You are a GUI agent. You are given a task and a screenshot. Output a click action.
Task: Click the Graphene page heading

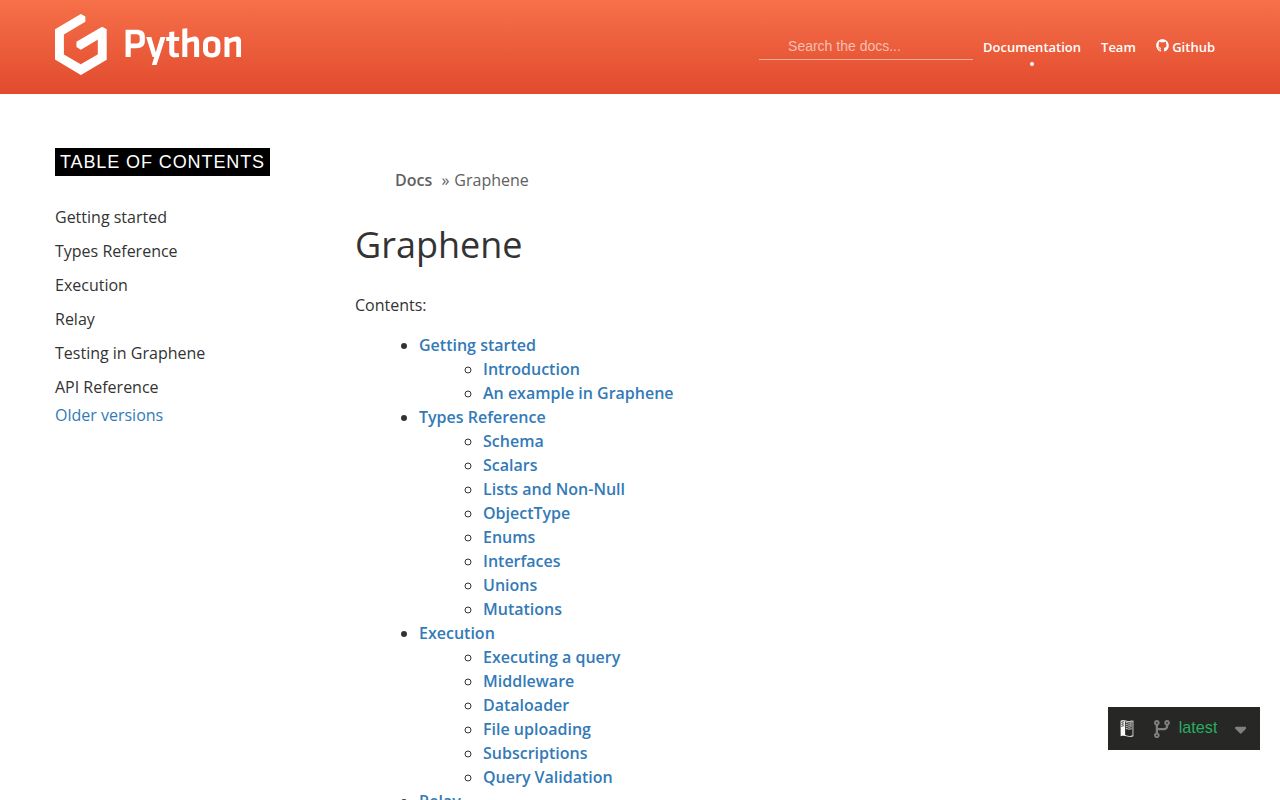point(439,245)
